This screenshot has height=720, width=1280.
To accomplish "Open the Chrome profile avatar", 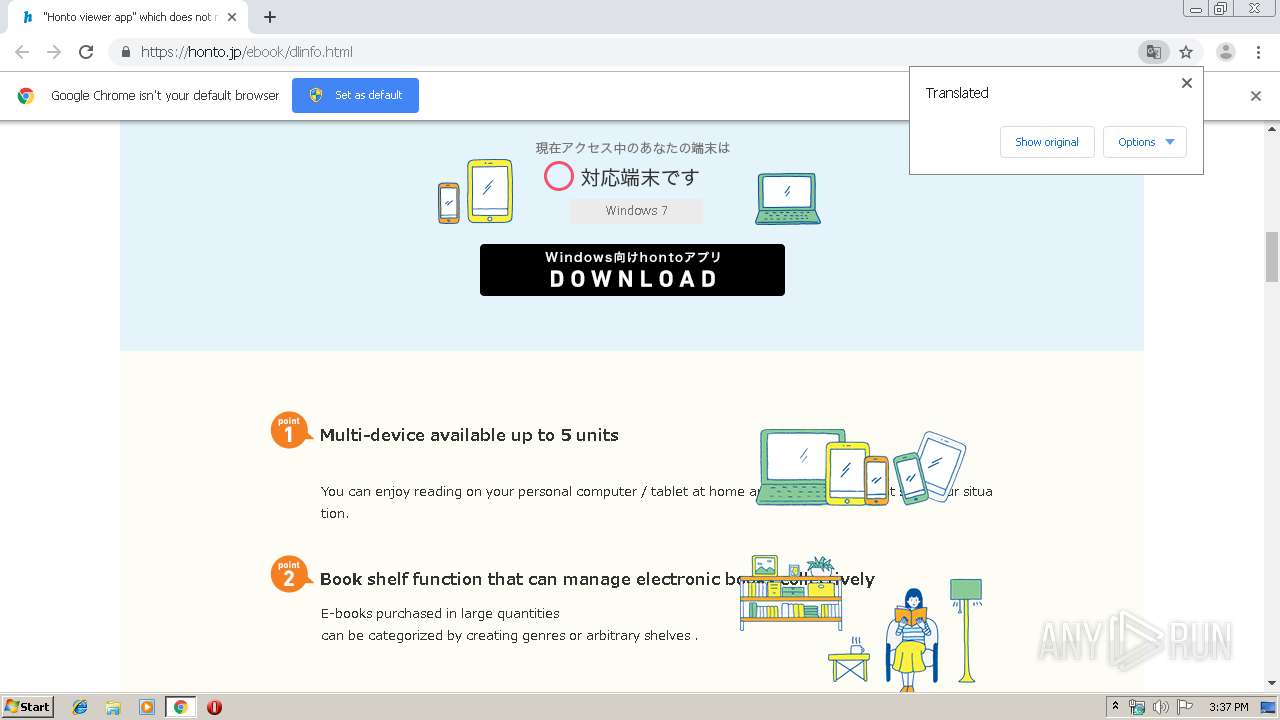I will (x=1225, y=52).
